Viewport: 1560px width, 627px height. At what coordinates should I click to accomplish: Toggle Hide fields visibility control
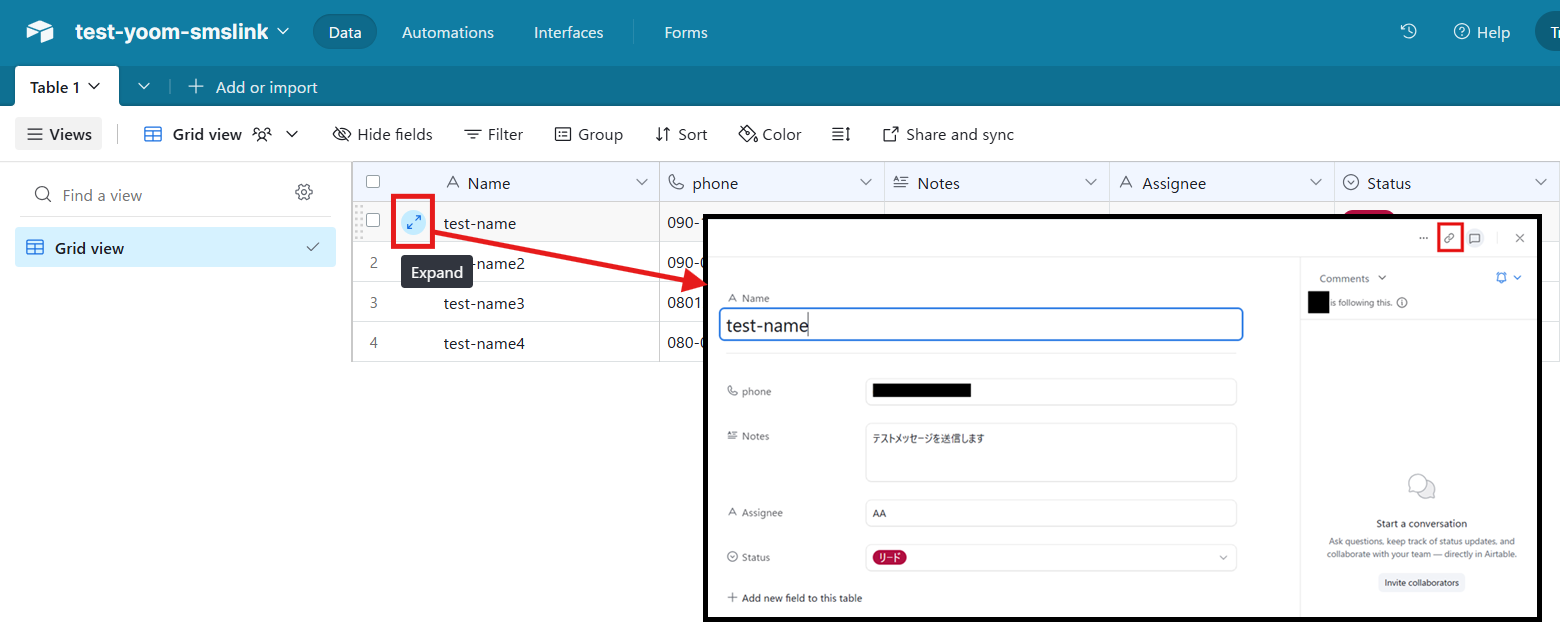tap(382, 134)
